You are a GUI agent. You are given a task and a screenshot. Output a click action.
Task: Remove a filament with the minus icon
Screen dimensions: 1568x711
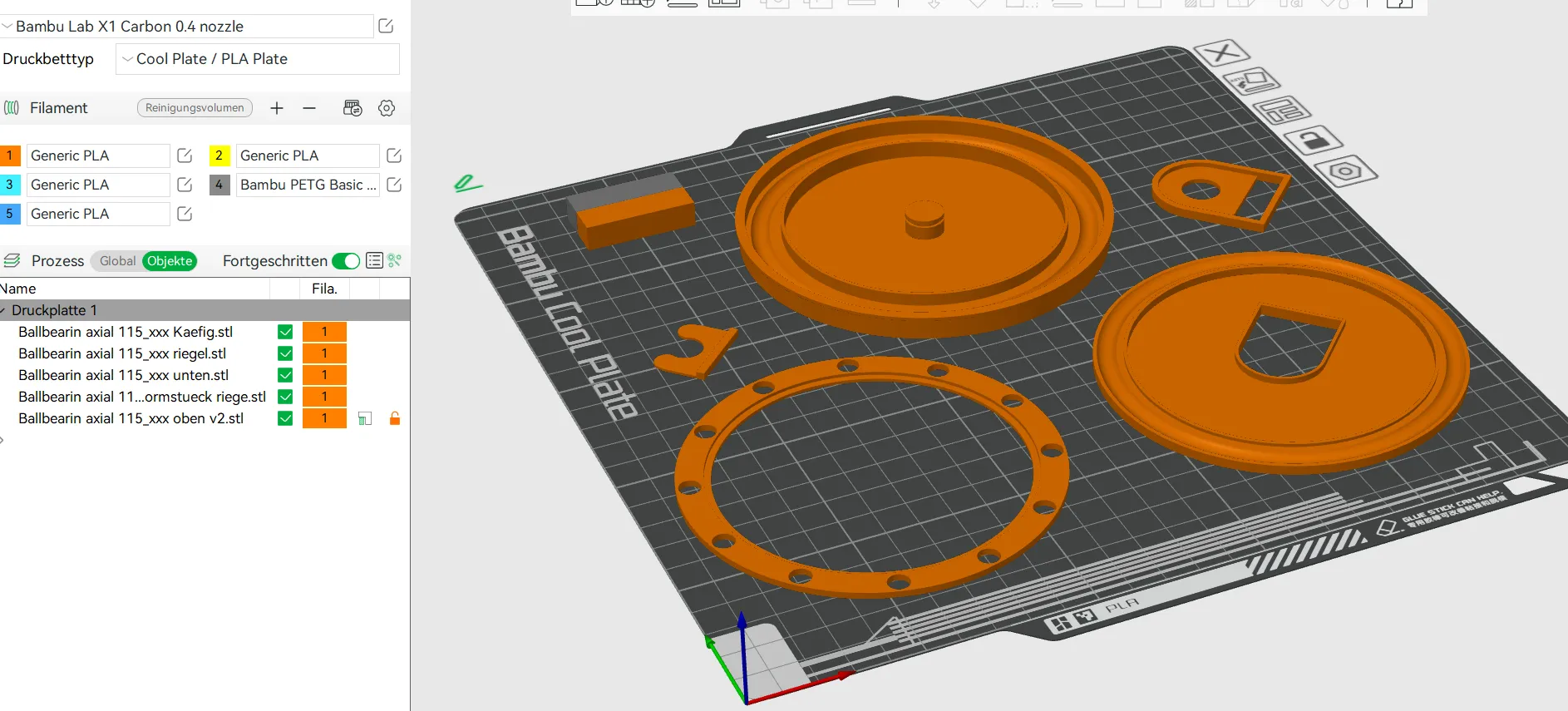coord(309,108)
